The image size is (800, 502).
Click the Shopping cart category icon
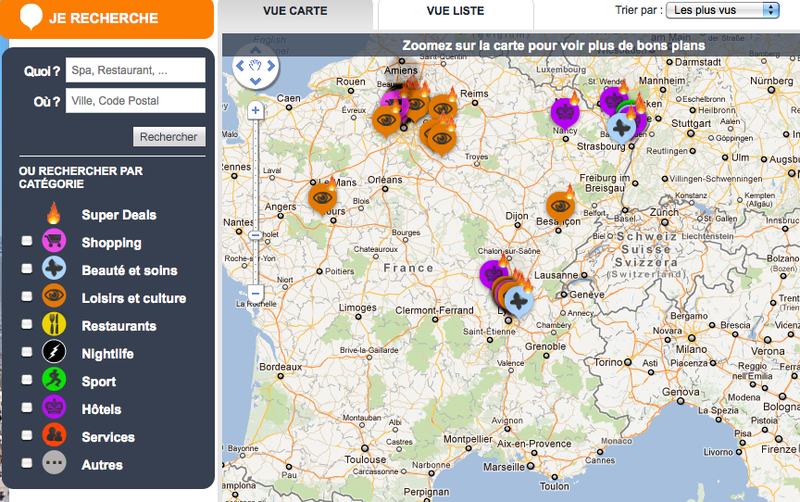(54, 242)
